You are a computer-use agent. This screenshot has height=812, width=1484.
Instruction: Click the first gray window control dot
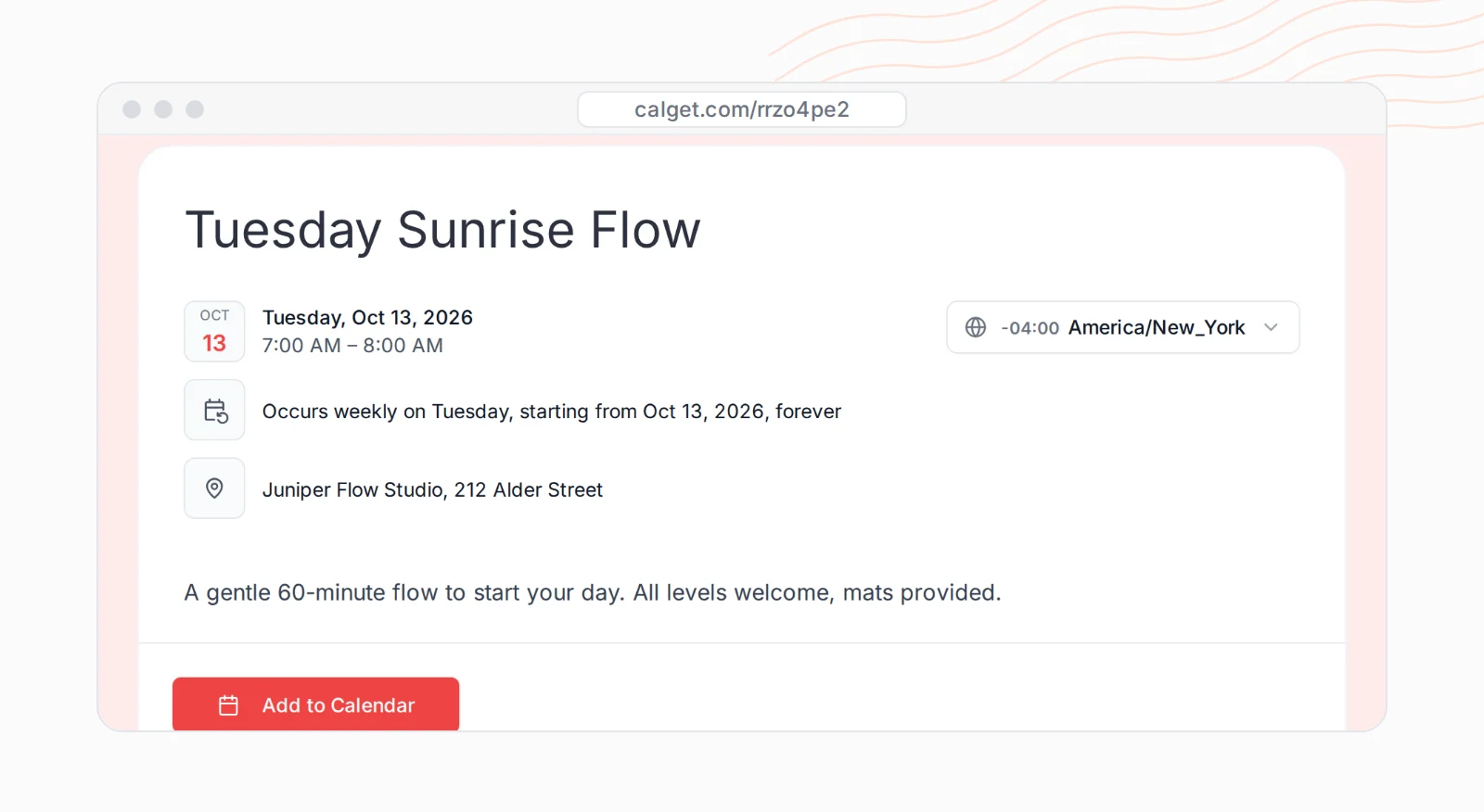[132, 109]
